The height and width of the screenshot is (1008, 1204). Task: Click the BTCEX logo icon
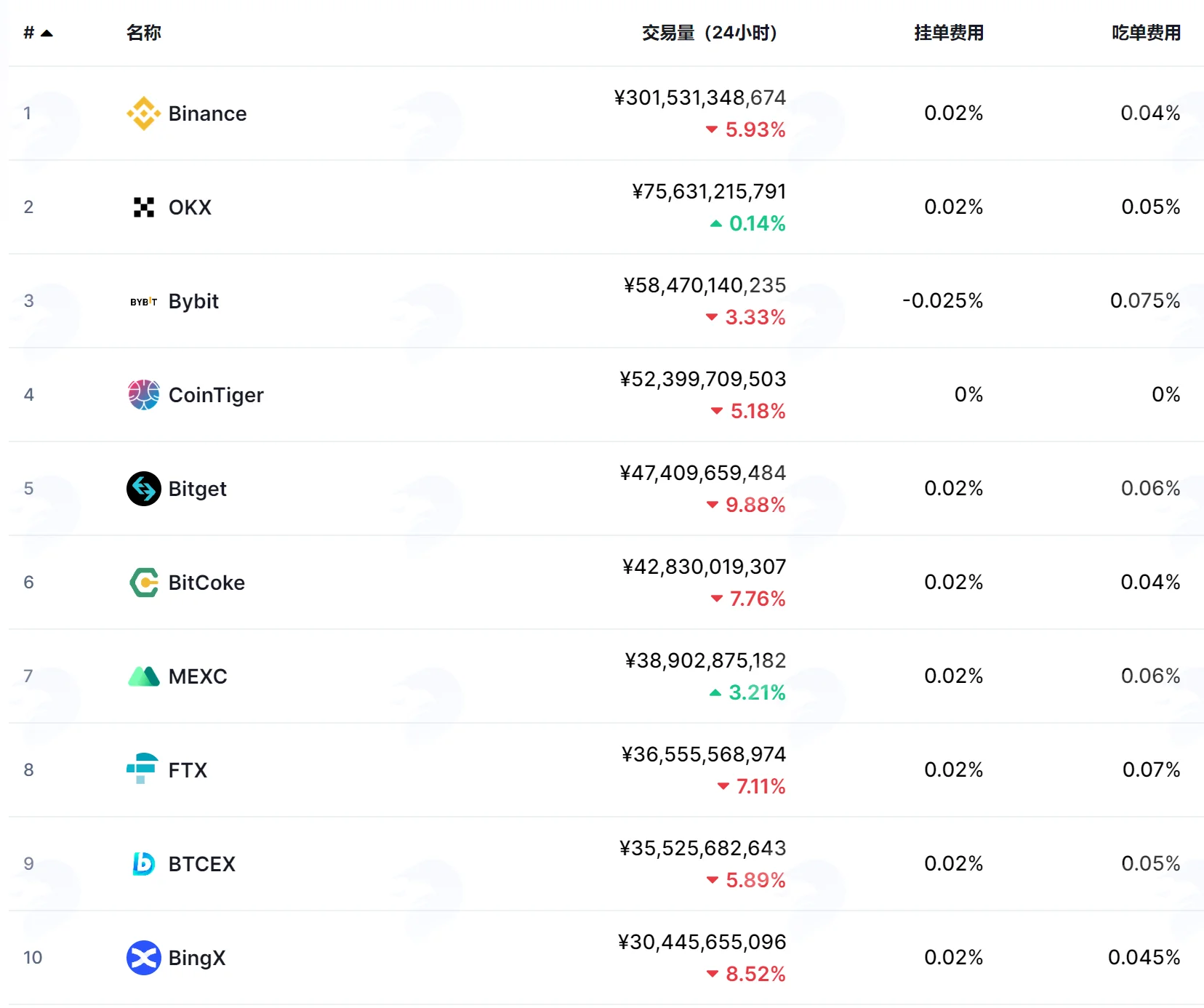click(144, 863)
